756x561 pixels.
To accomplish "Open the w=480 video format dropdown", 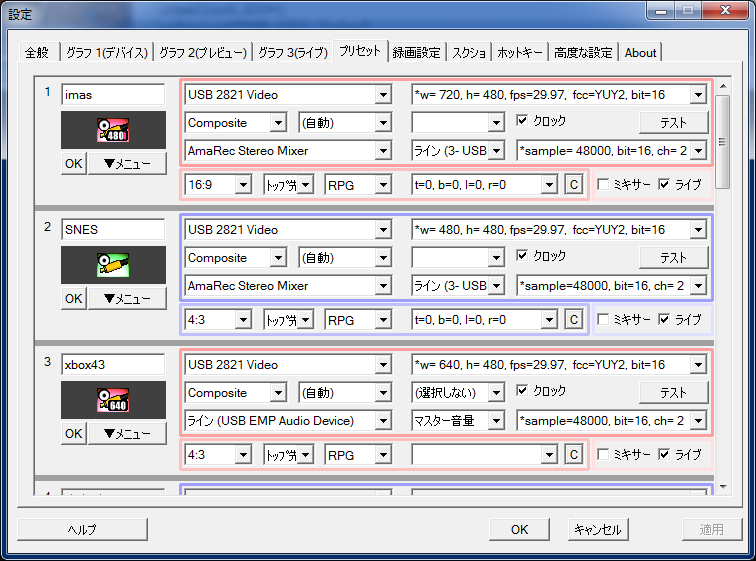I will click(x=559, y=229).
